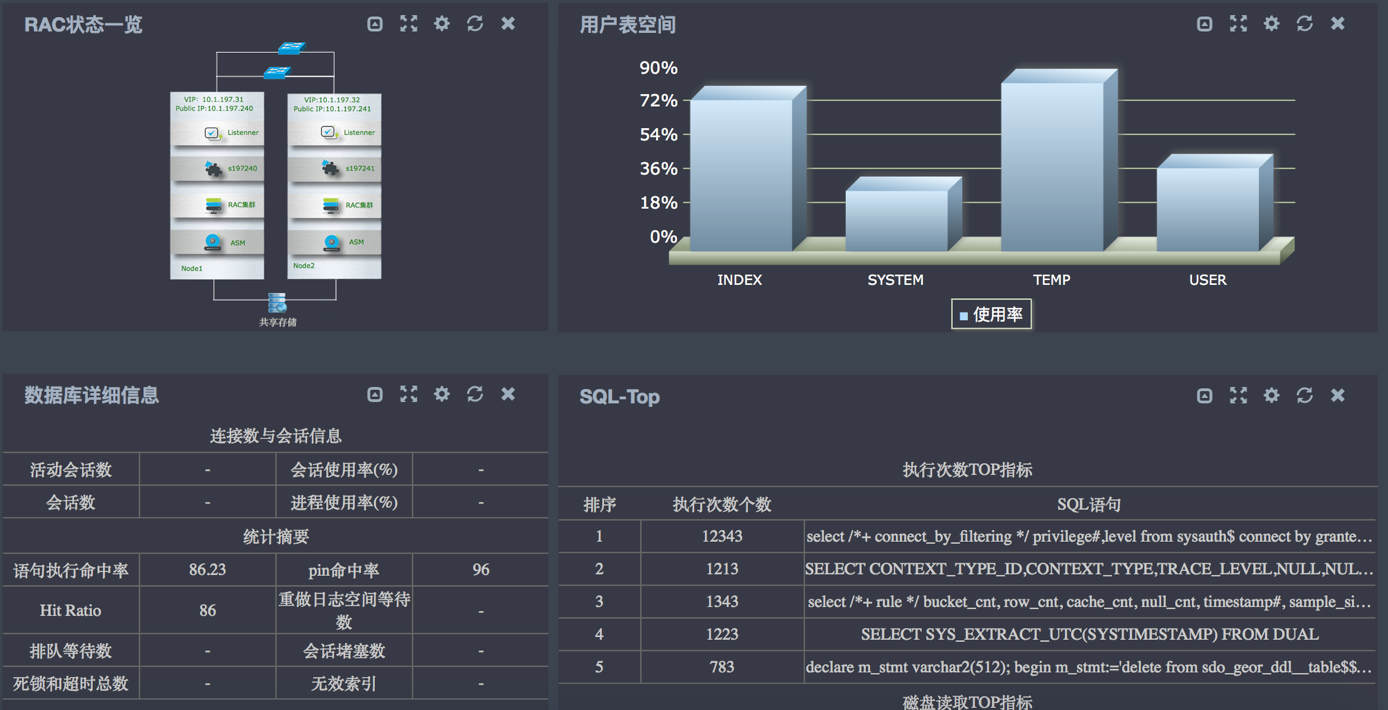Click the Node1 RAC集群 server icon
This screenshot has height=710, width=1388.
tap(213, 205)
